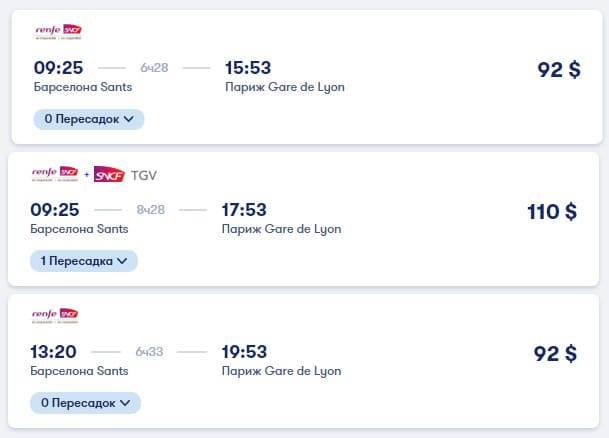The width and height of the screenshot is (609, 438).
Task: Click the chevron on the first 0 Пересадок pill
Action: (129, 119)
